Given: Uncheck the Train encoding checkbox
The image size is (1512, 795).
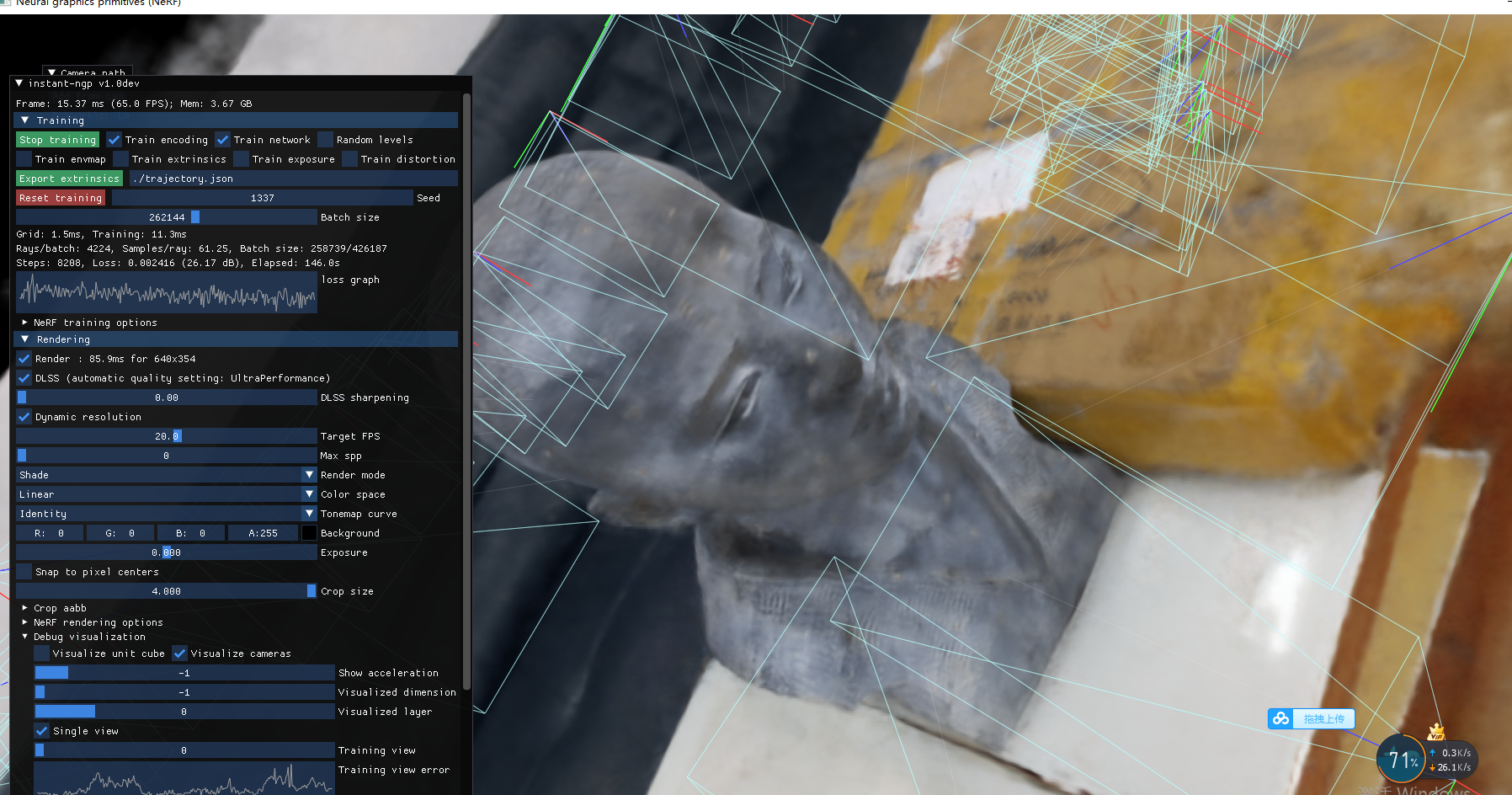Looking at the screenshot, I should pos(114,139).
